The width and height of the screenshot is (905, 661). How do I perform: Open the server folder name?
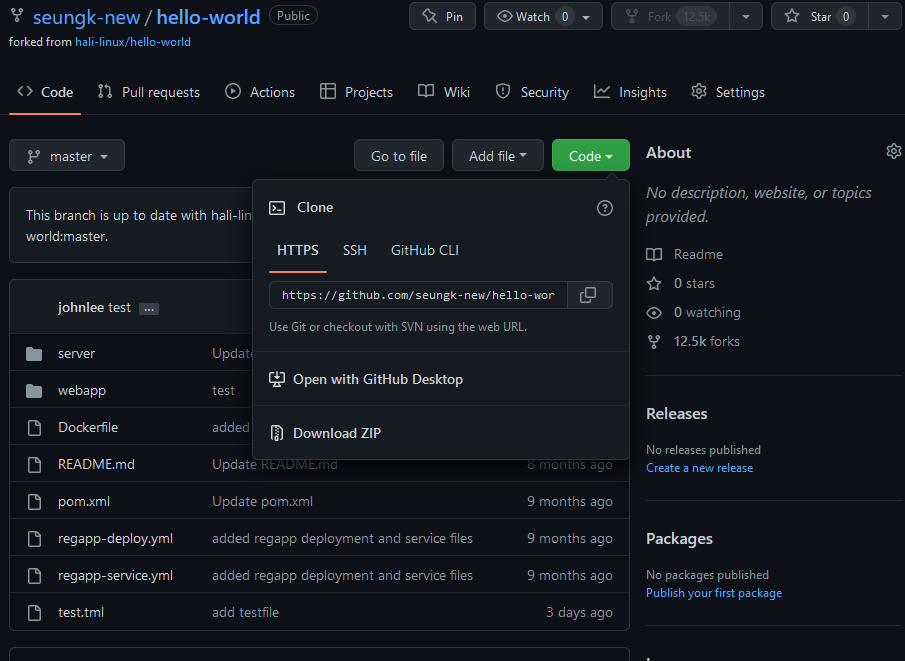[x=76, y=354]
